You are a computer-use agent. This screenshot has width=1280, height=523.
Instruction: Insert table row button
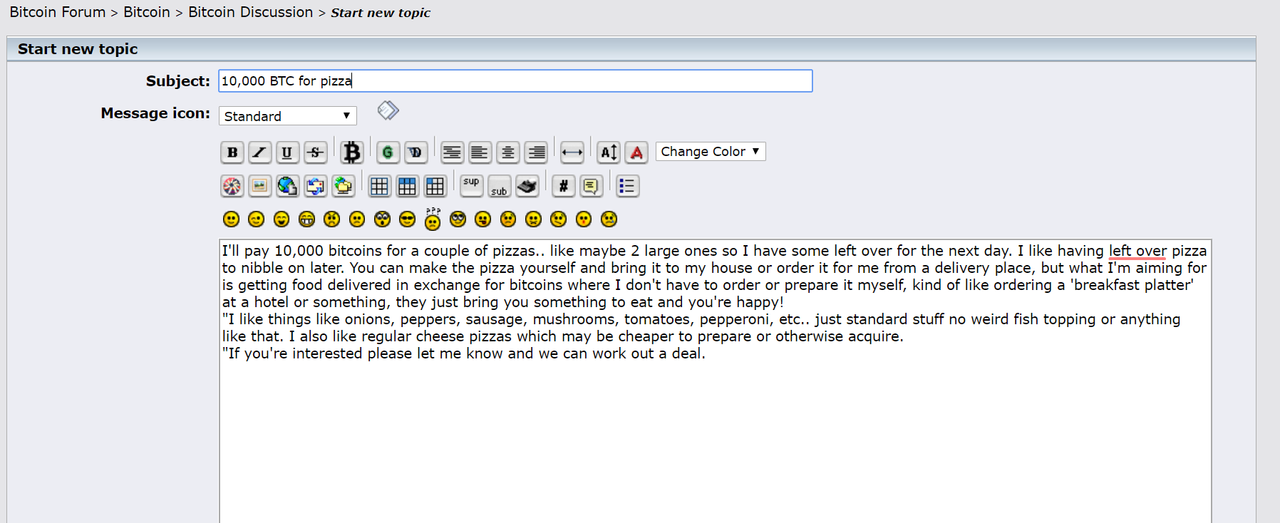(407, 185)
